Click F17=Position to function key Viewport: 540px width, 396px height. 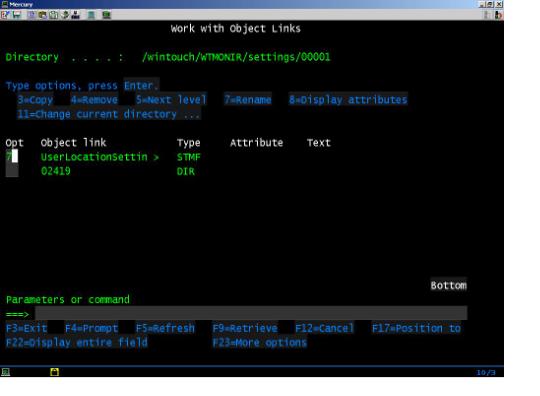point(416,328)
